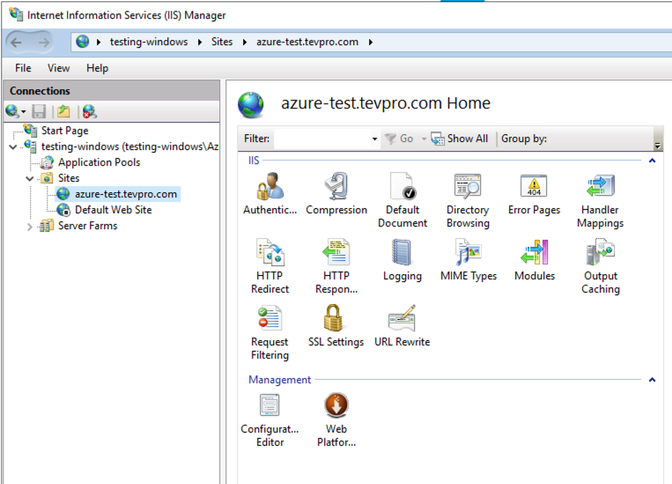This screenshot has height=484, width=672.
Task: Click the forward navigation arrow
Action: point(44,42)
